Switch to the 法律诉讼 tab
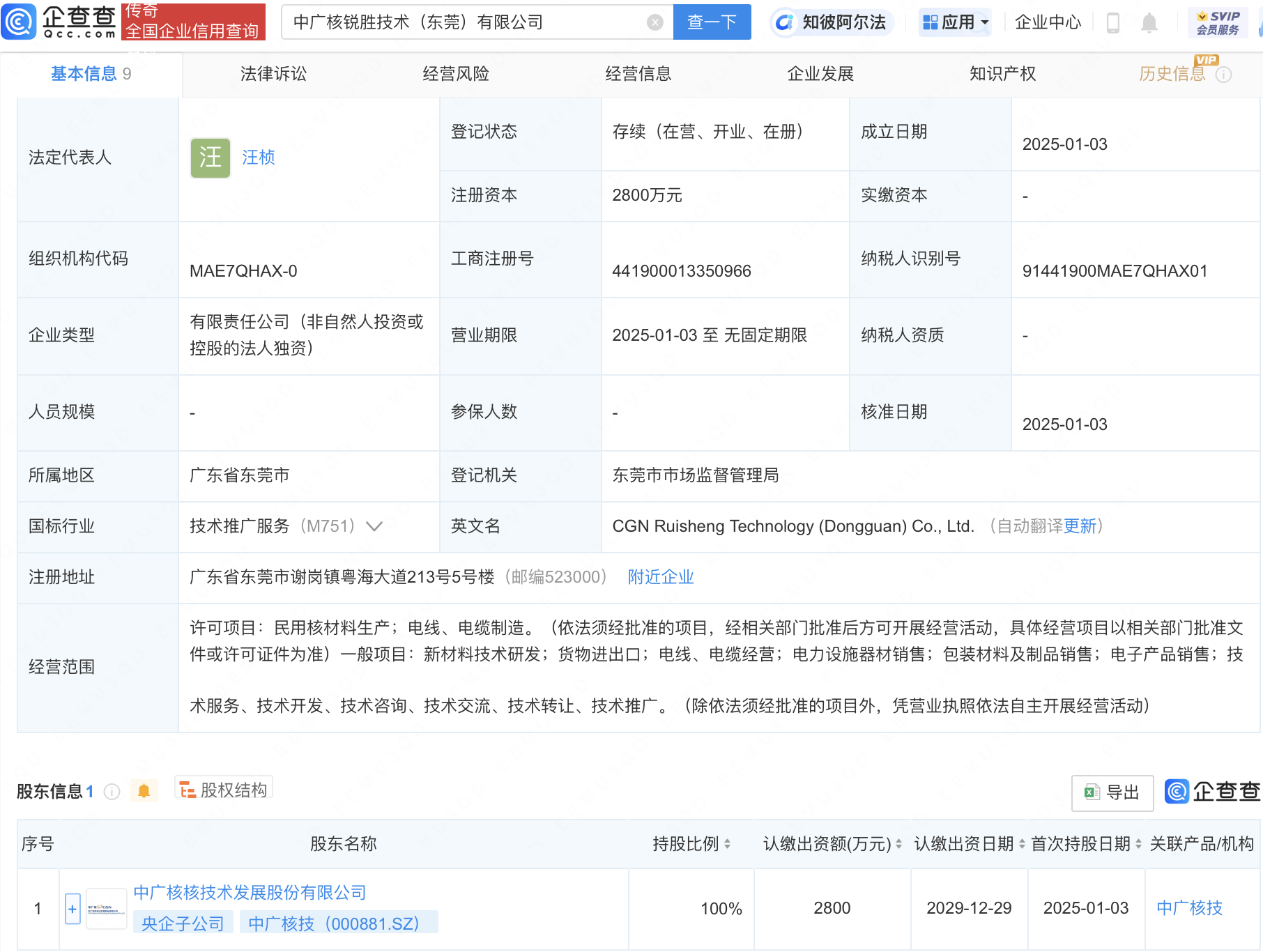Image resolution: width=1263 pixels, height=952 pixels. coord(273,74)
